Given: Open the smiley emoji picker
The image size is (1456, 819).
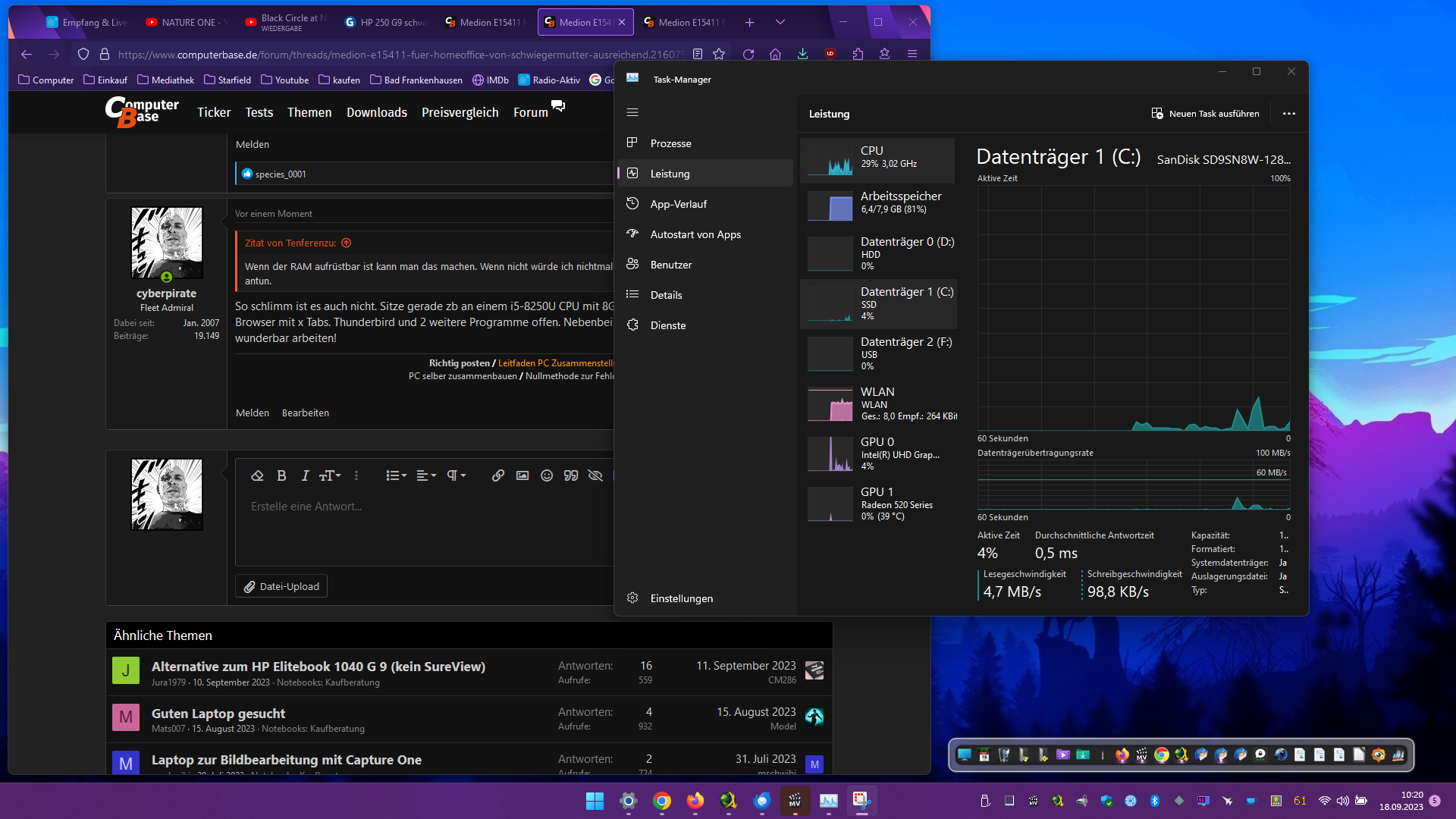Looking at the screenshot, I should tap(546, 475).
